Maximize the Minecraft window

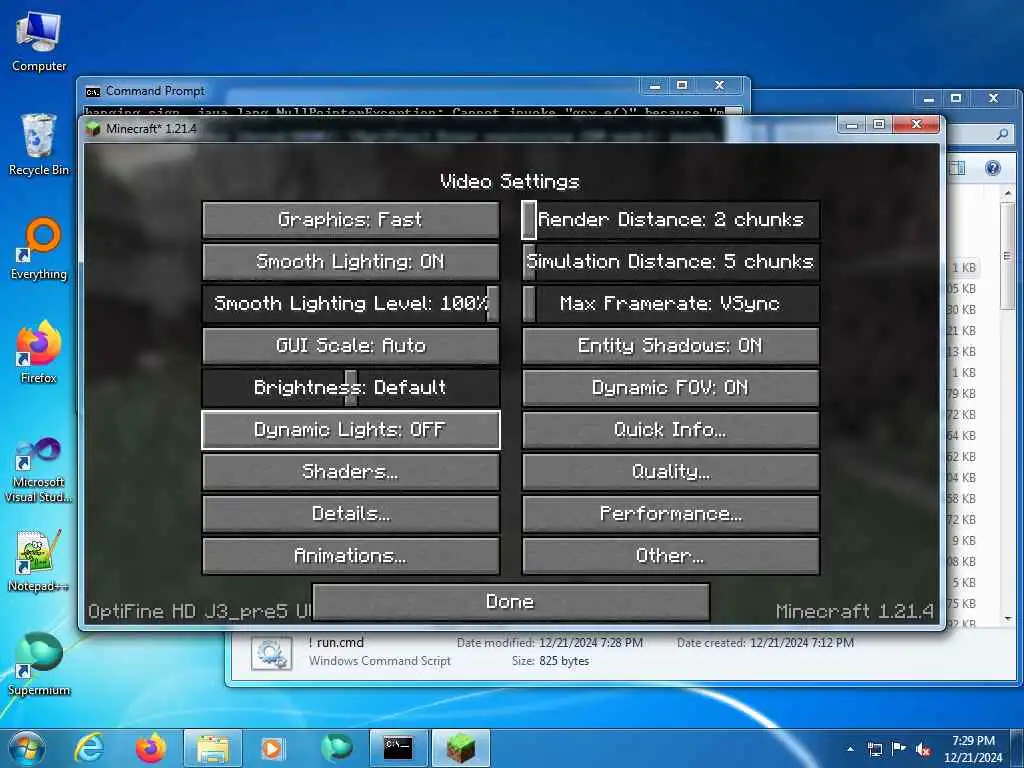point(879,123)
